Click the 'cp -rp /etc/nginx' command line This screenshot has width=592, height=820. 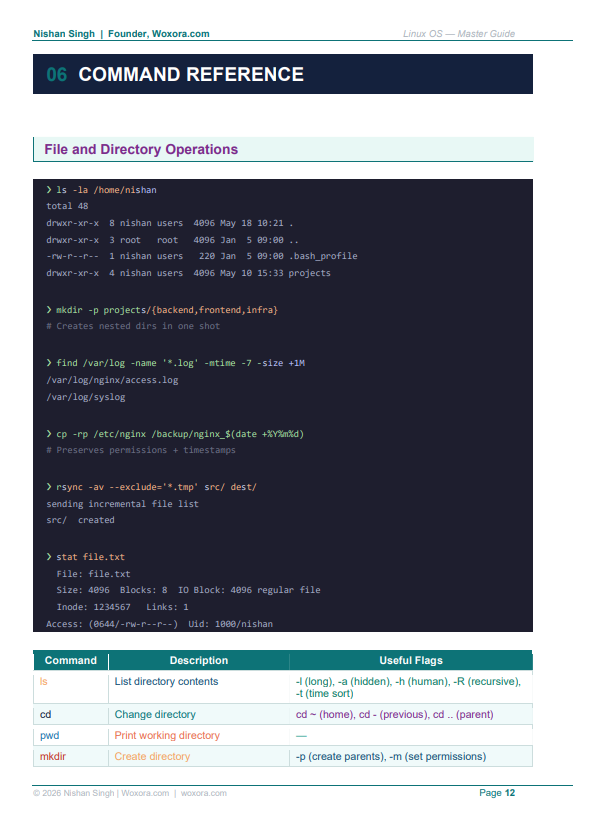click(175, 434)
